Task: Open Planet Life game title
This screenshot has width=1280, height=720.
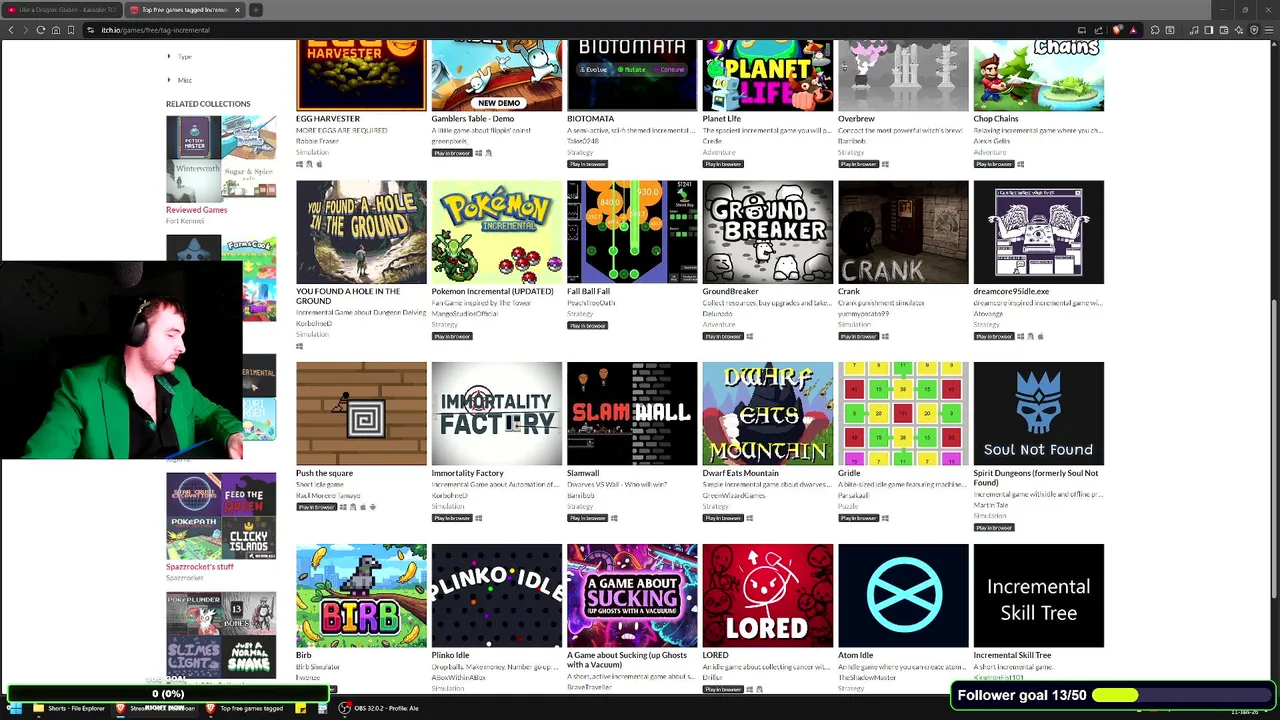Action: 722,119
